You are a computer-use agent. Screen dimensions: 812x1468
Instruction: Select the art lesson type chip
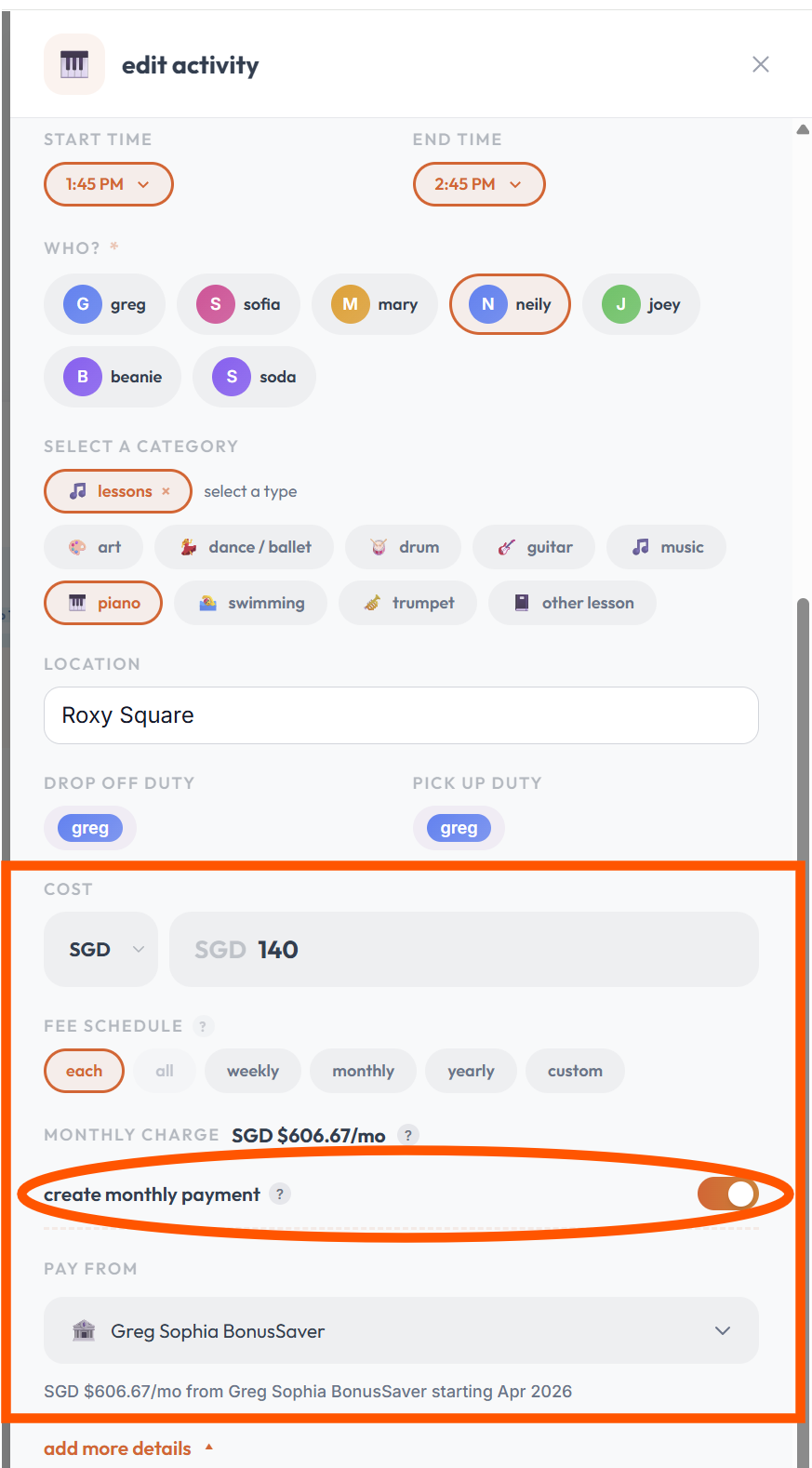[94, 547]
